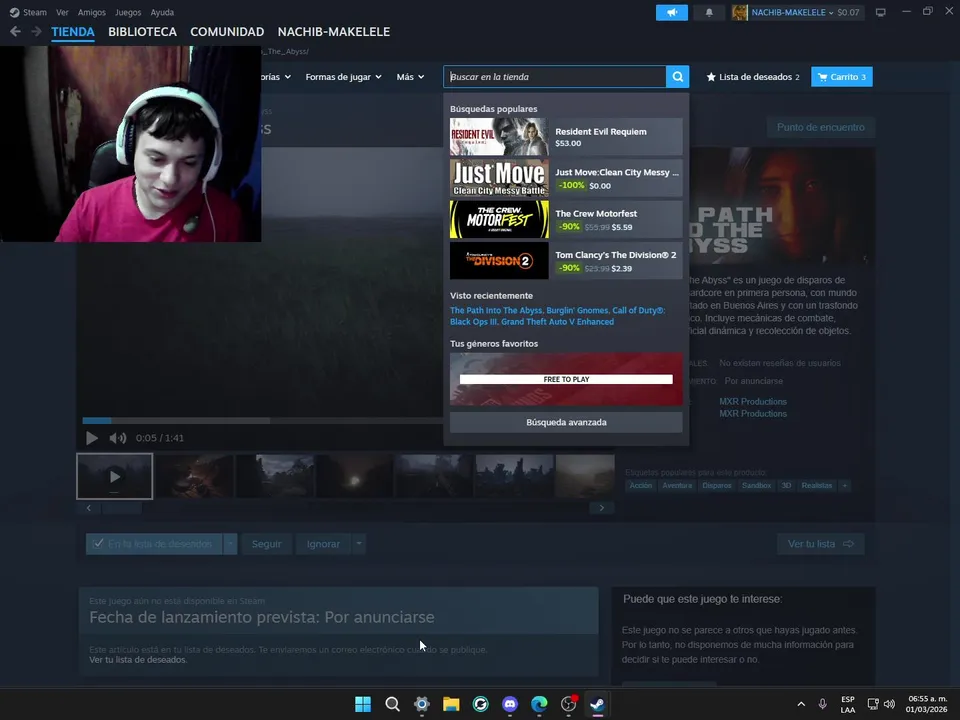Open the Carrito shopping cart

pyautogui.click(x=842, y=77)
